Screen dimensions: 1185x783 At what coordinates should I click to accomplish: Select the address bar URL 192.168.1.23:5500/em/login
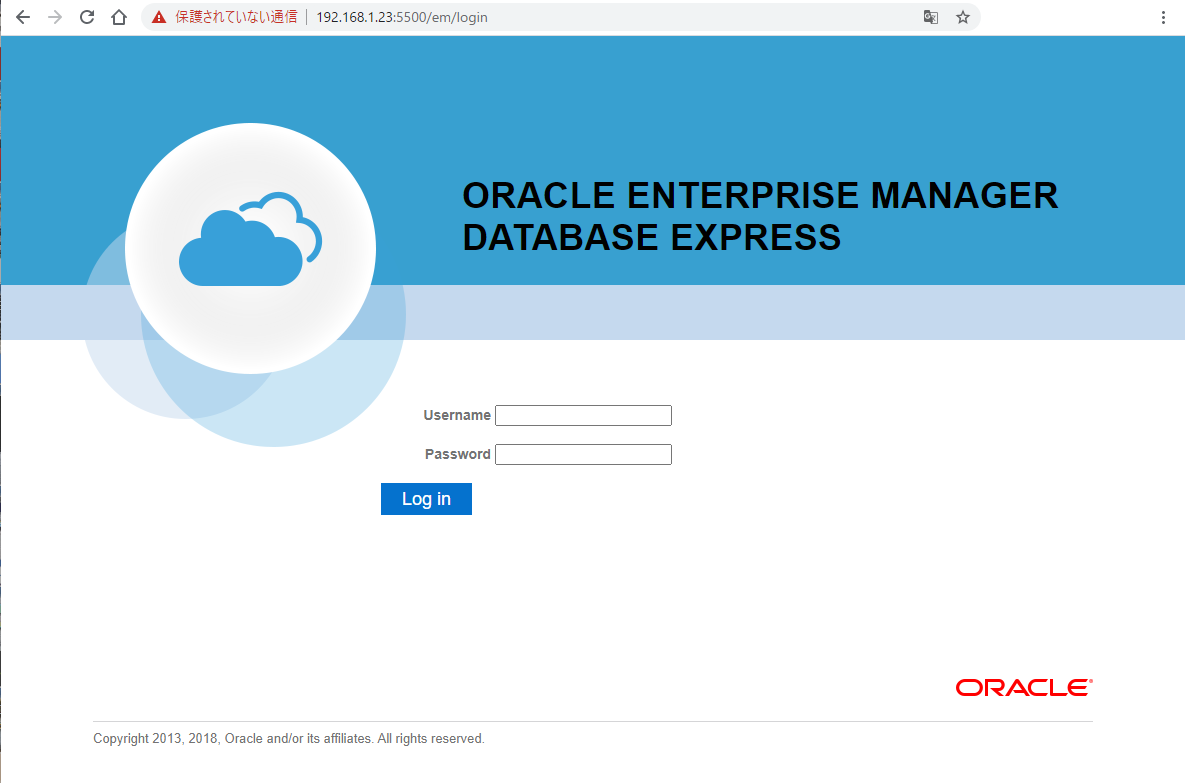[x=402, y=17]
